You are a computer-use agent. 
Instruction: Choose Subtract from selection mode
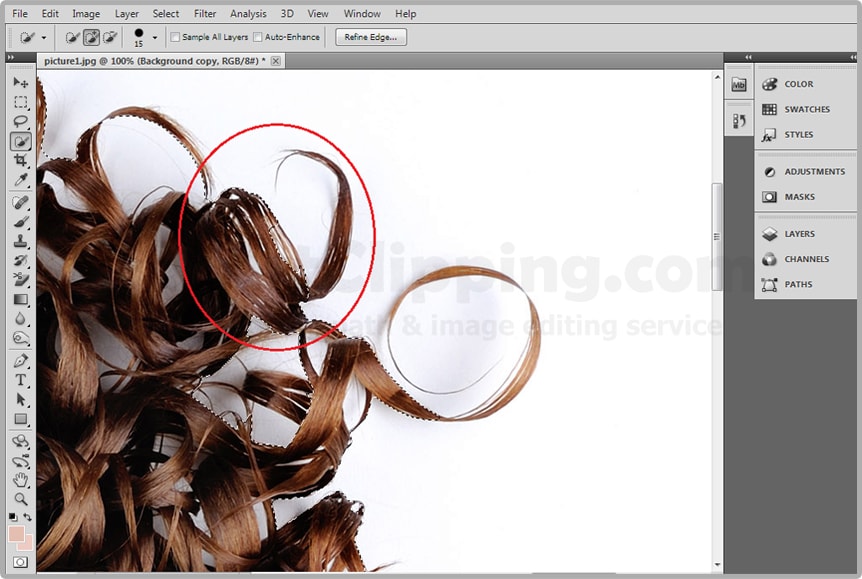pyautogui.click(x=110, y=37)
